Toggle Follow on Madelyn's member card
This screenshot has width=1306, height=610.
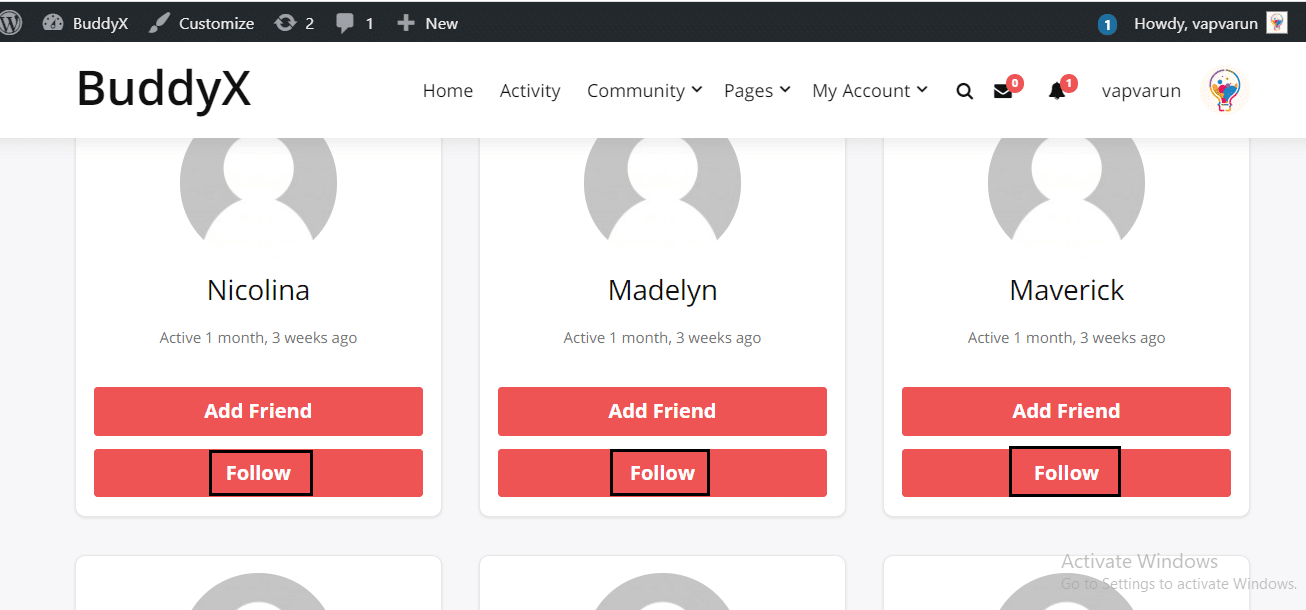[660, 472]
